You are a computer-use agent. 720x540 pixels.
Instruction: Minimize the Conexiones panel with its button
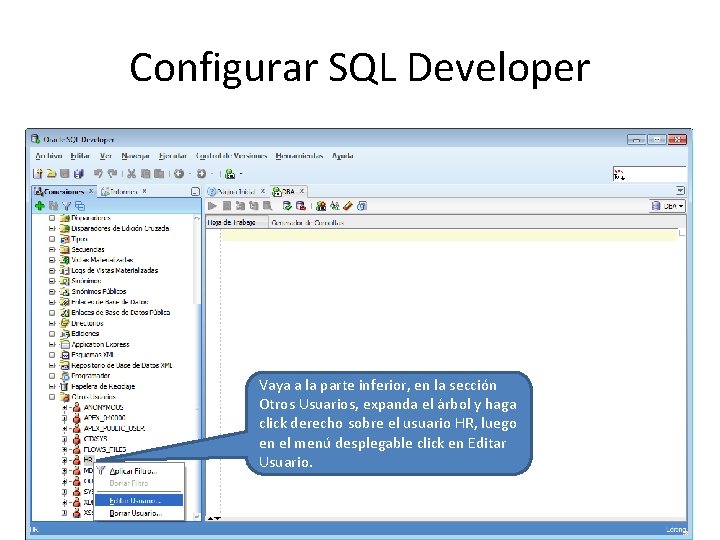pos(195,191)
